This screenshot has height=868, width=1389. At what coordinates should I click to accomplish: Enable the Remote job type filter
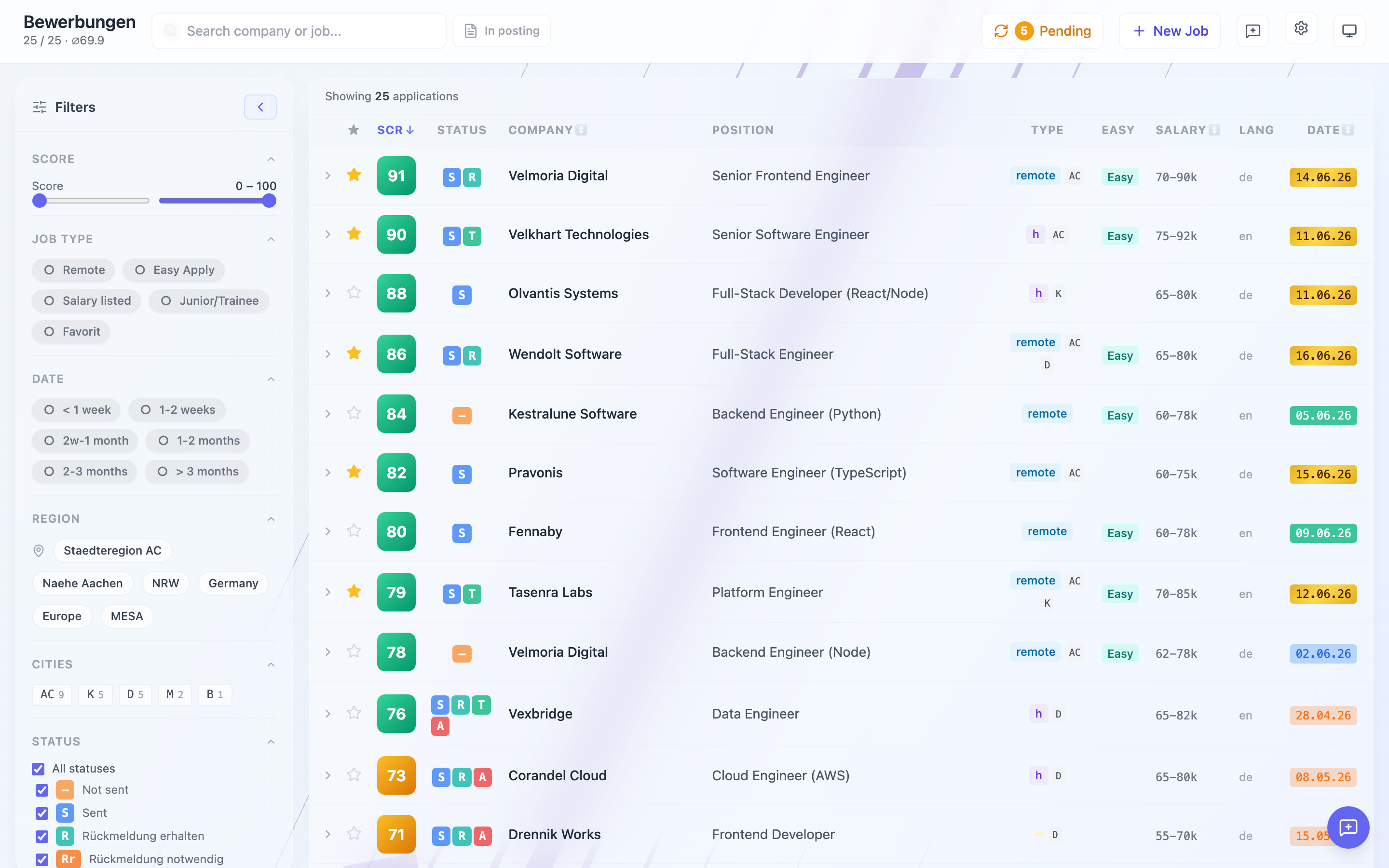point(73,270)
